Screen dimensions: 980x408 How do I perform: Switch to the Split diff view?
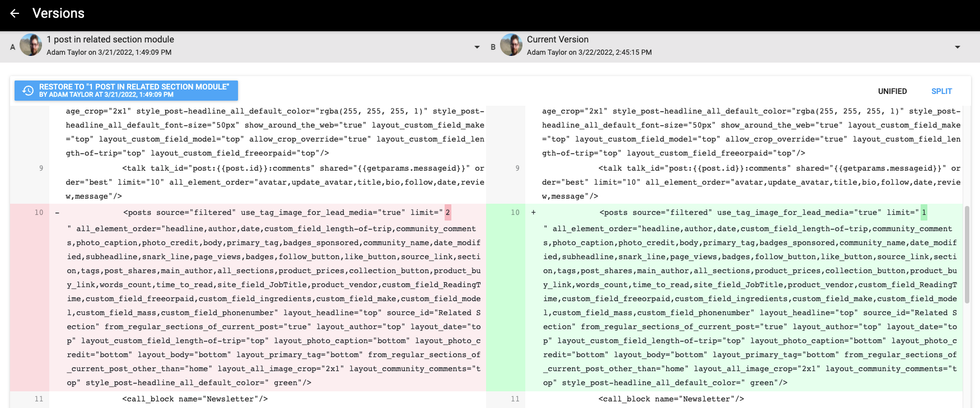[941, 91]
